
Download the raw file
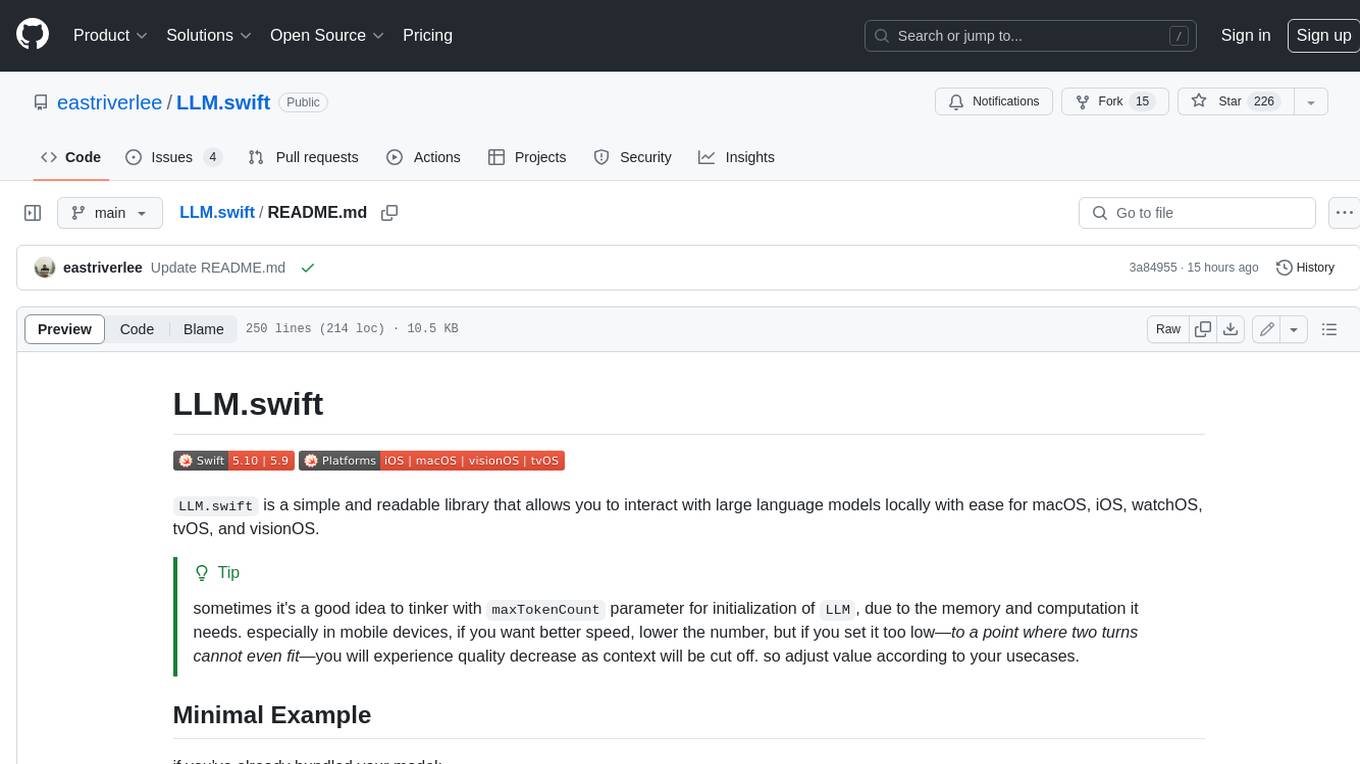click(x=1231, y=329)
